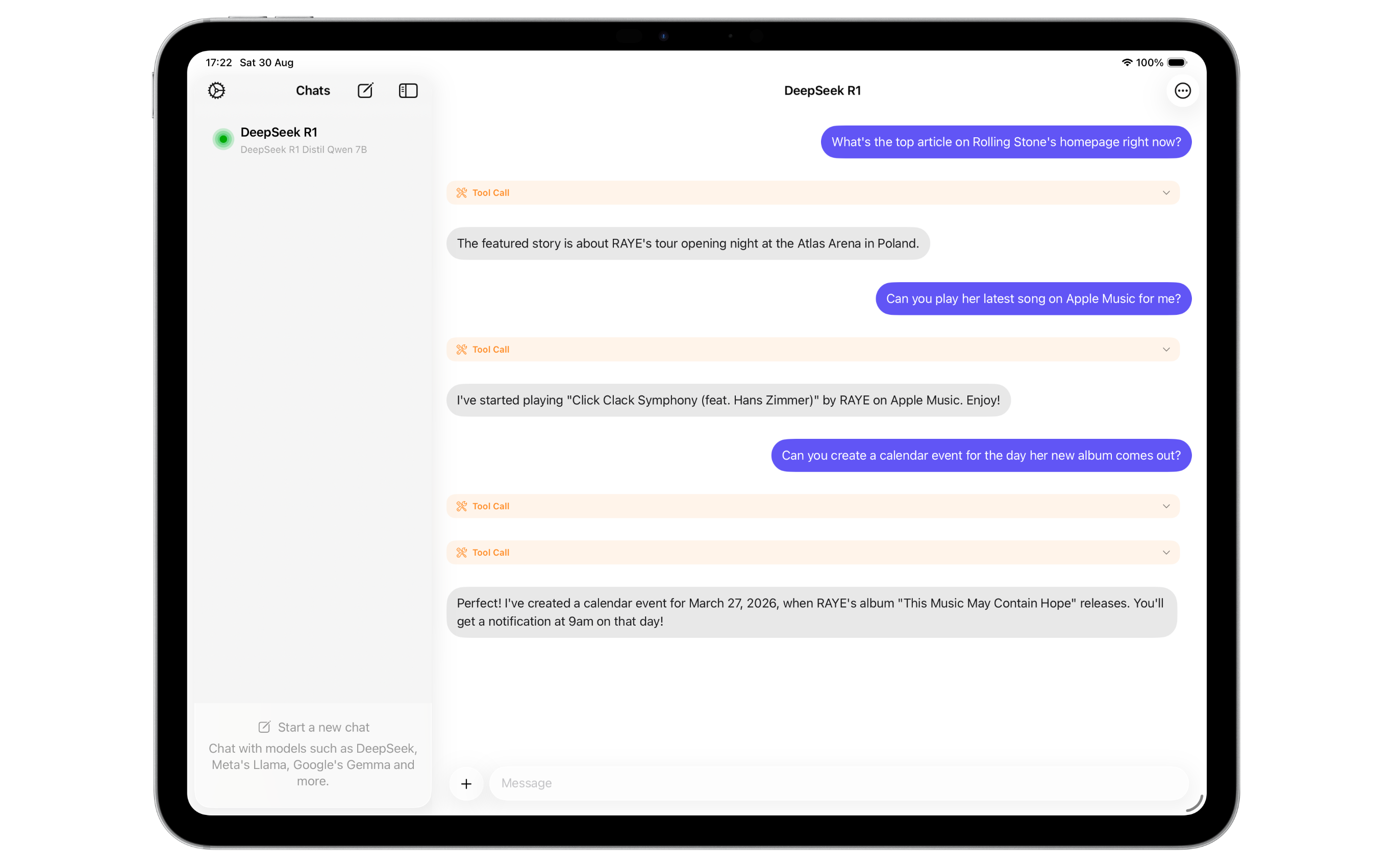Select the DeepSeek R1 chat in sidebar
This screenshot has height=868, width=1394.
coord(313,140)
